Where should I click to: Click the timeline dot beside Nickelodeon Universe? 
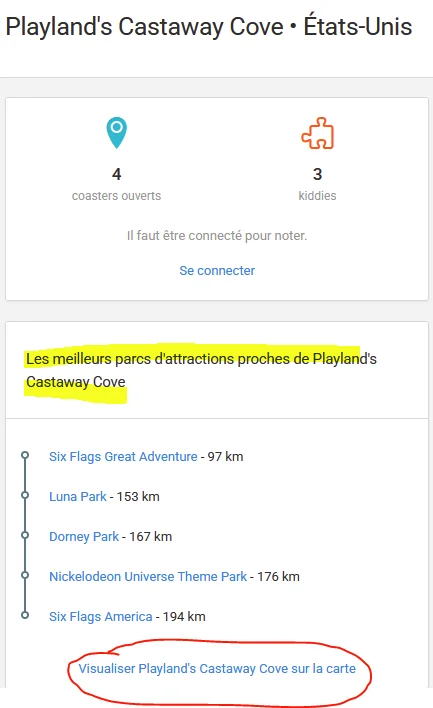click(x=25, y=575)
